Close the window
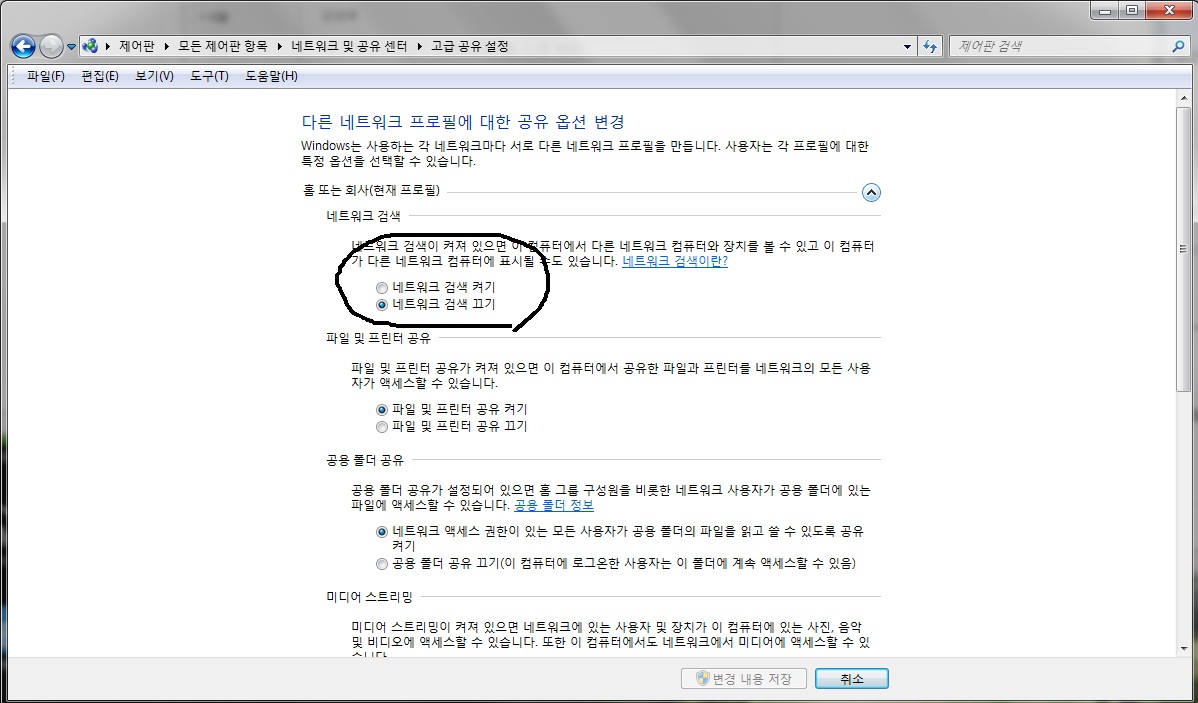Image resolution: width=1198 pixels, height=703 pixels. [x=1169, y=10]
